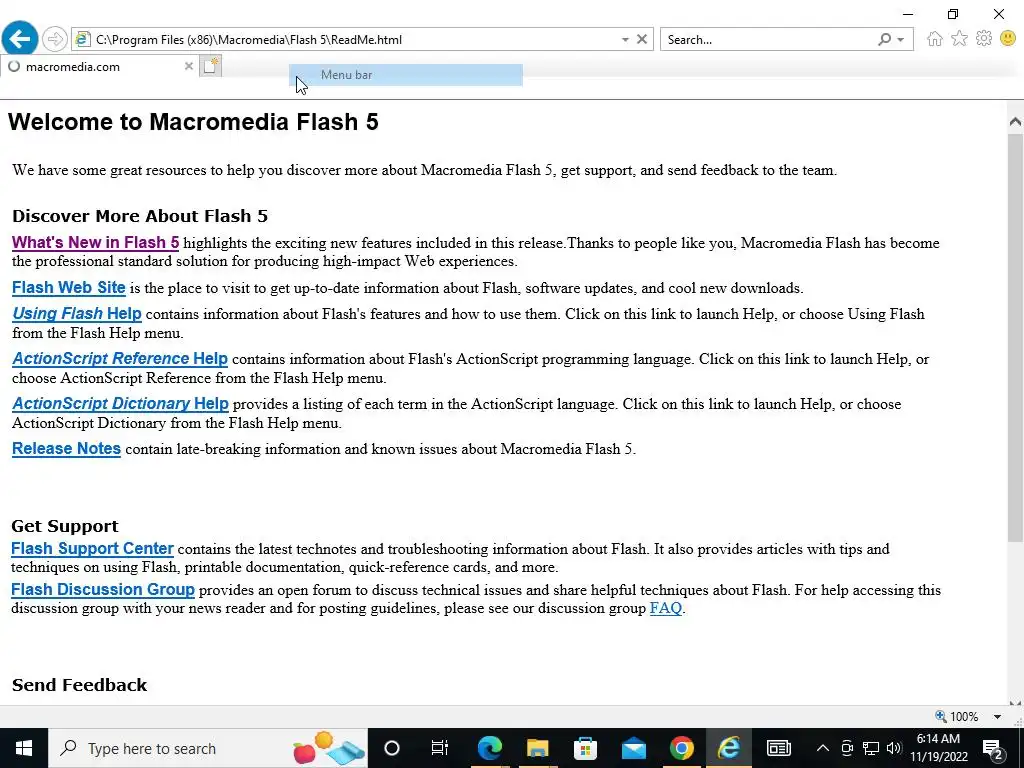Open Task View icon on taskbar
1024x768 pixels.
pyautogui.click(x=440, y=748)
